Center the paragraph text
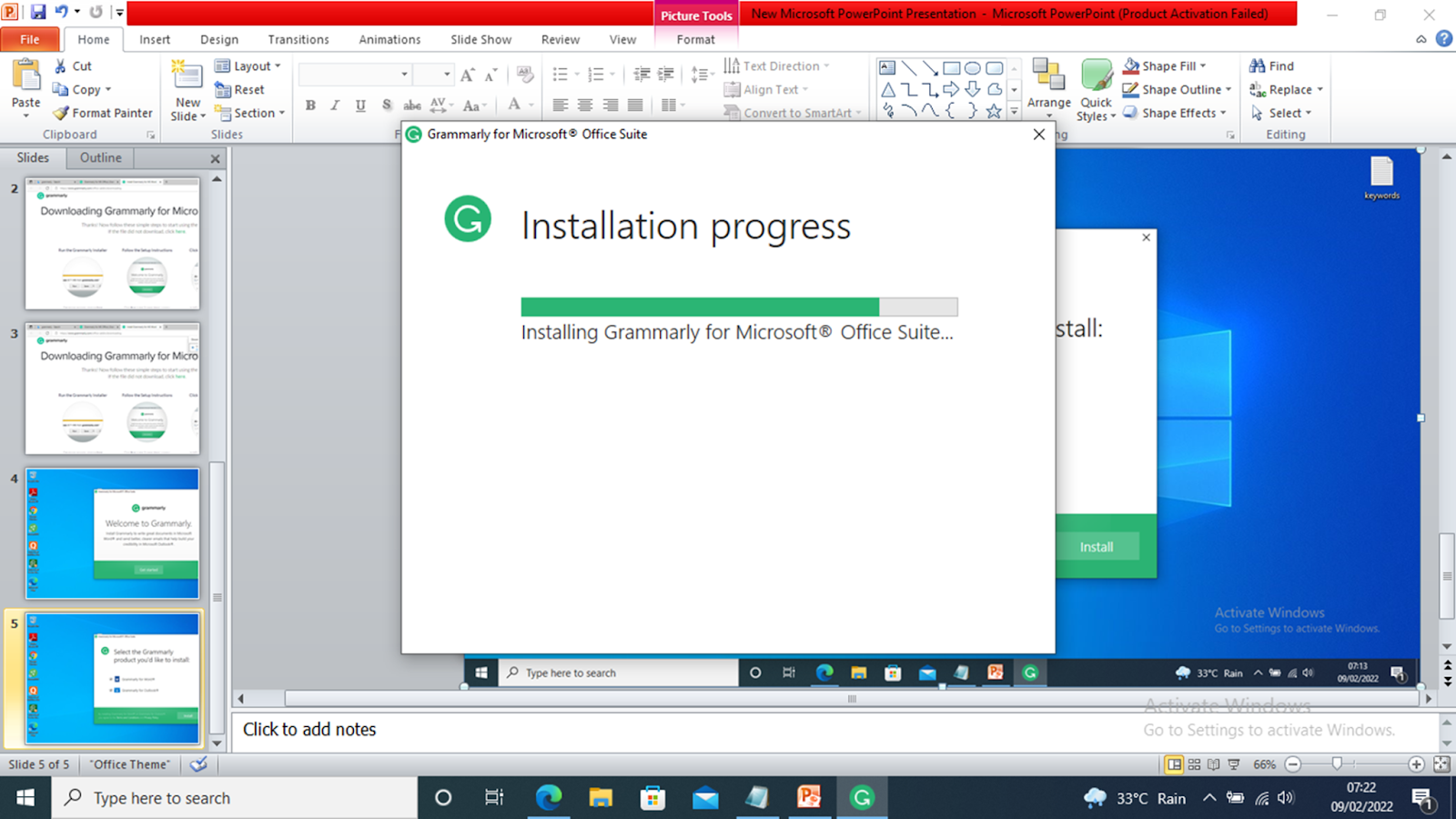Image resolution: width=1456 pixels, height=819 pixels. tap(585, 105)
